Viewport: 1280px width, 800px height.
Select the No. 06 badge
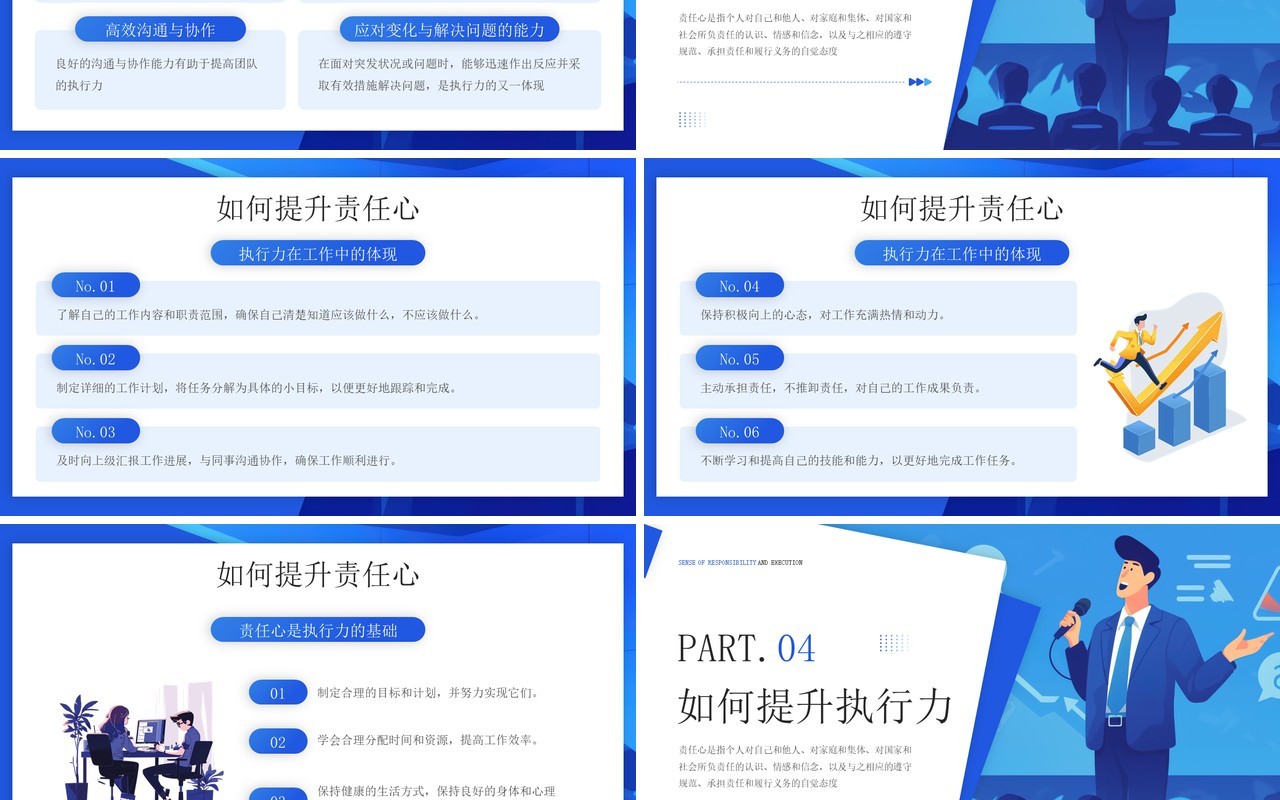[739, 432]
